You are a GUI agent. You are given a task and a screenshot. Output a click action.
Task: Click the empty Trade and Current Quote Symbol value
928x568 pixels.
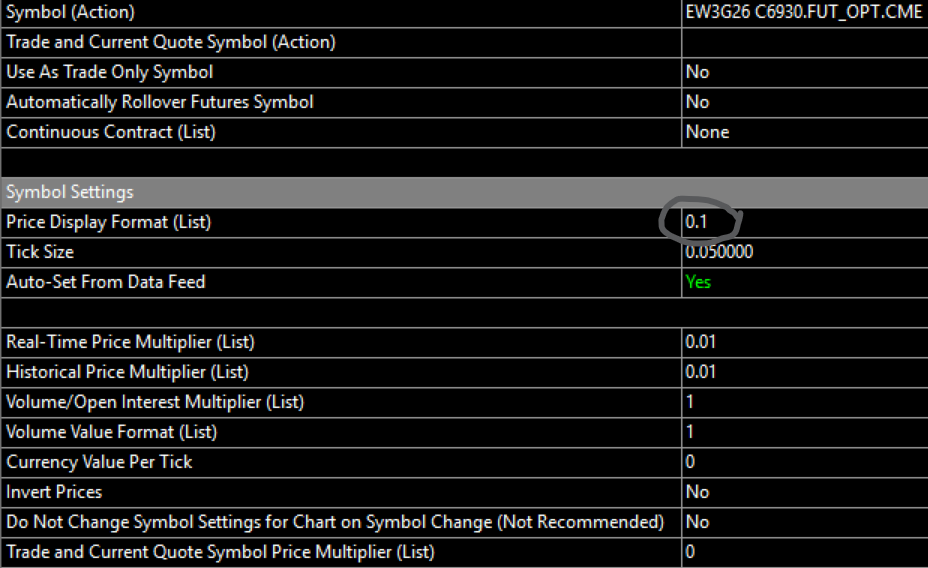(803, 42)
